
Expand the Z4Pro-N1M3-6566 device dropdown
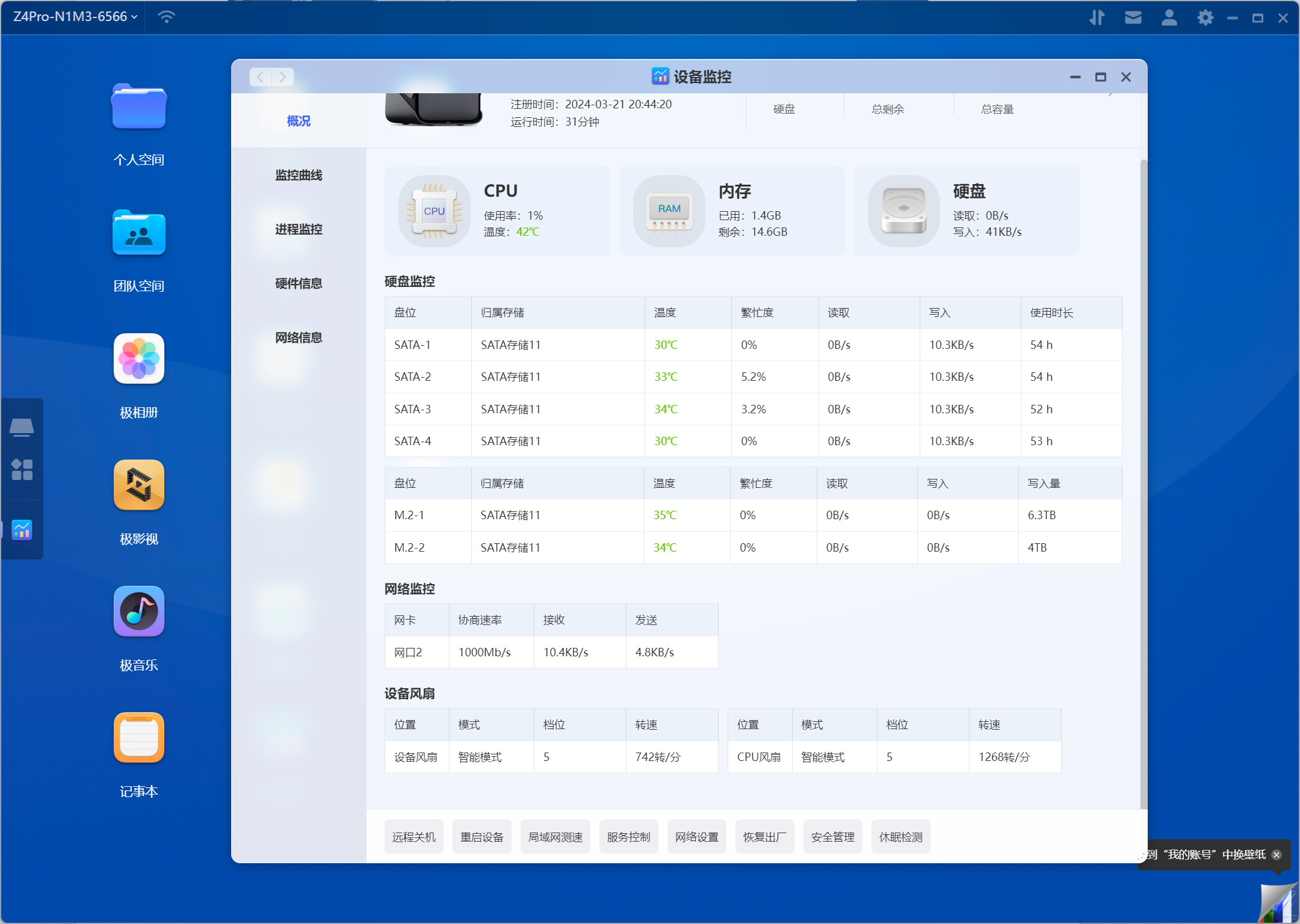[x=76, y=17]
